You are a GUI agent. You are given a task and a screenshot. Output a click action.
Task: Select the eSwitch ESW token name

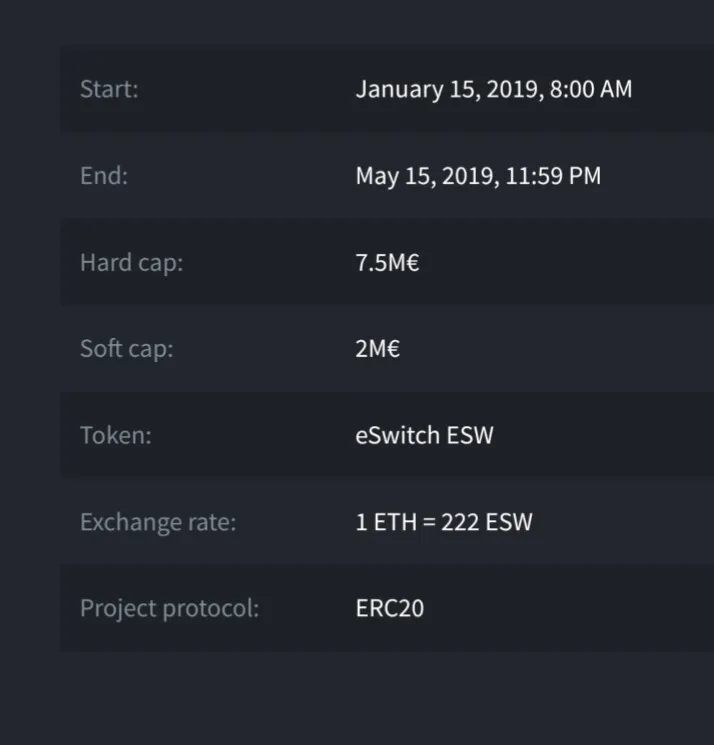pos(425,435)
